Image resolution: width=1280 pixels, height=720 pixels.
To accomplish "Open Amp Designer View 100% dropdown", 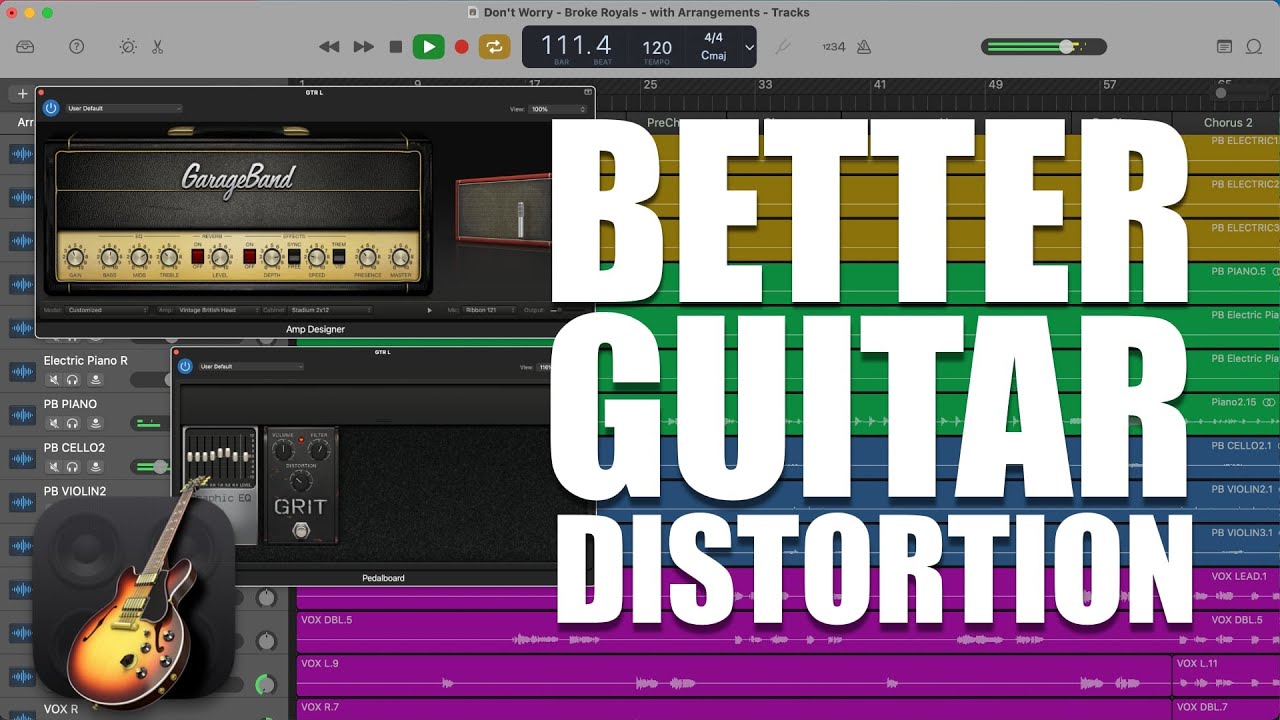I will coord(559,108).
